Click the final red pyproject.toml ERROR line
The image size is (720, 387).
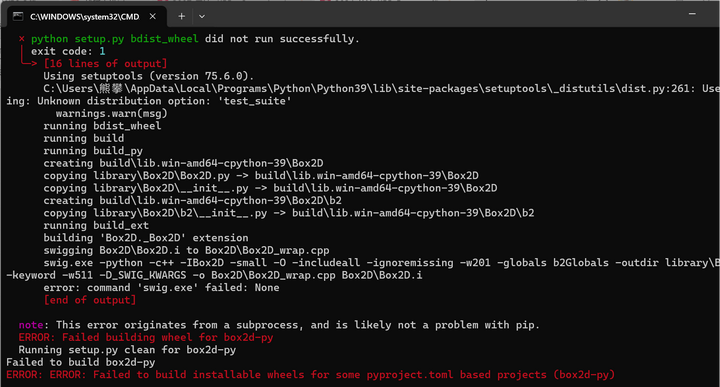coord(310,375)
